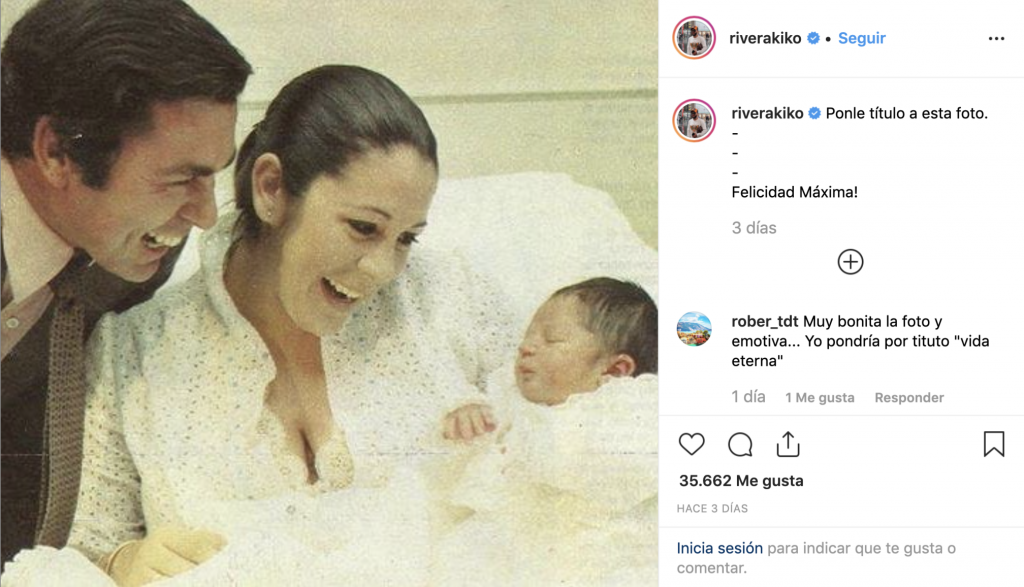Viewport: 1024px width, 587px height.
Task: Click riverakiko avatar beside caption
Action: click(694, 119)
